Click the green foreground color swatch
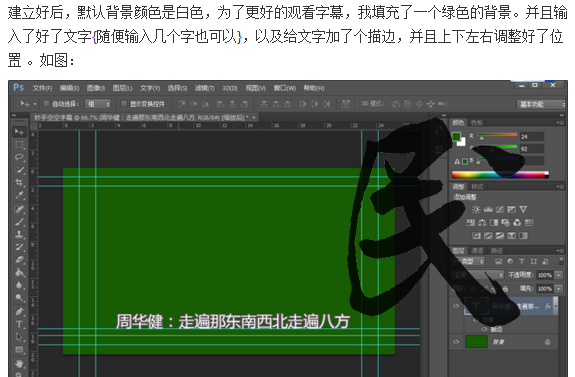Screen dimensions: 575x377 (456, 137)
